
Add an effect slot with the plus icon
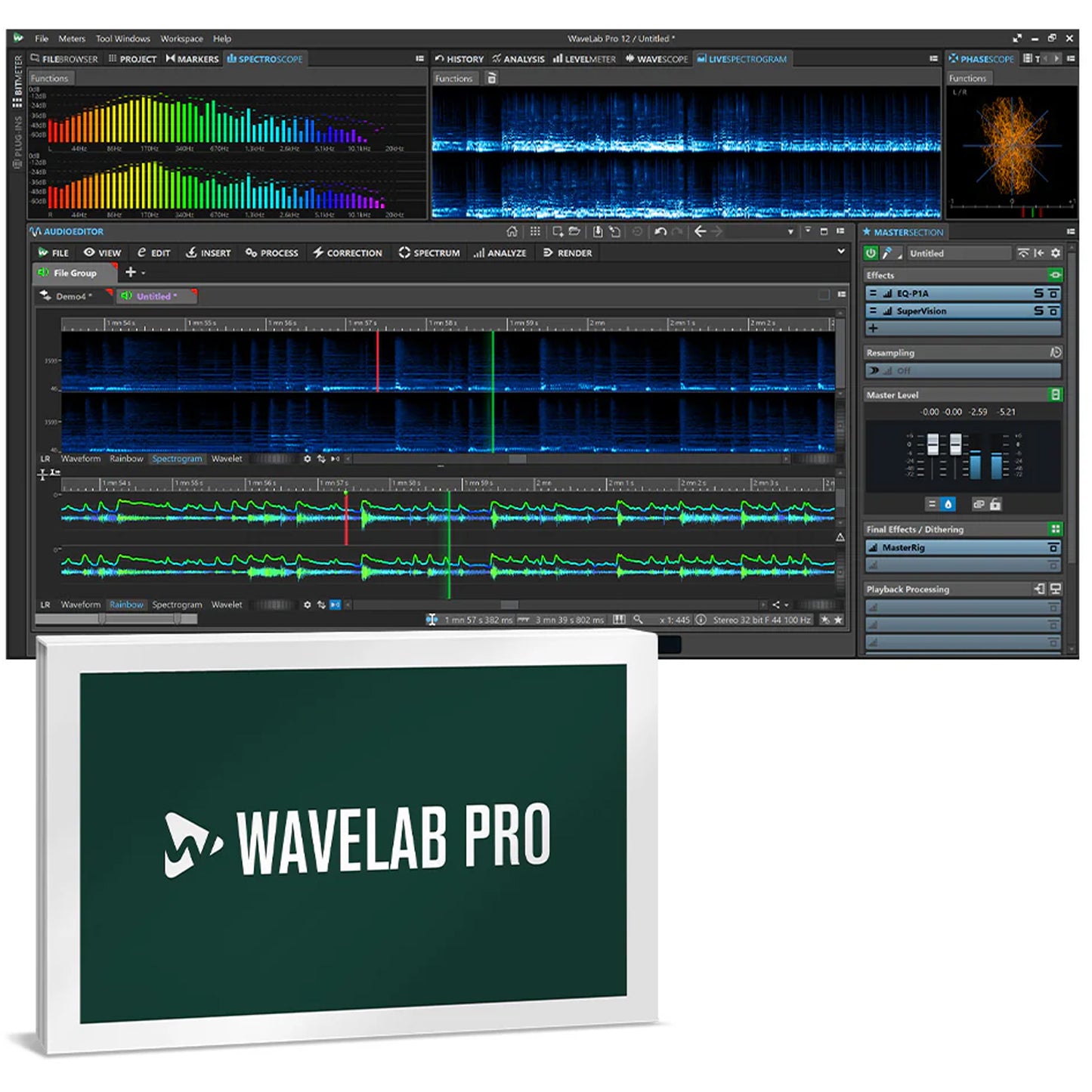point(874,329)
